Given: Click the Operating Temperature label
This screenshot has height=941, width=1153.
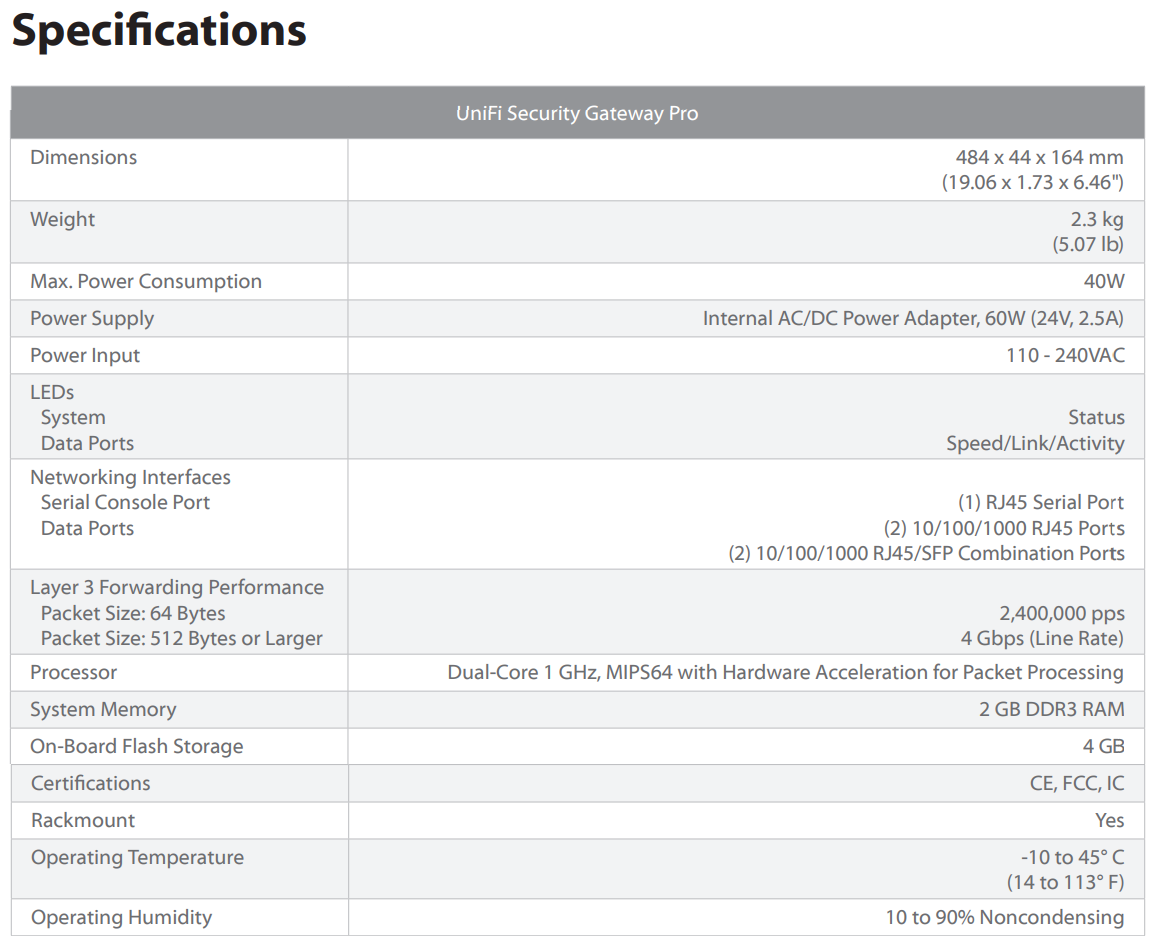Looking at the screenshot, I should [138, 858].
